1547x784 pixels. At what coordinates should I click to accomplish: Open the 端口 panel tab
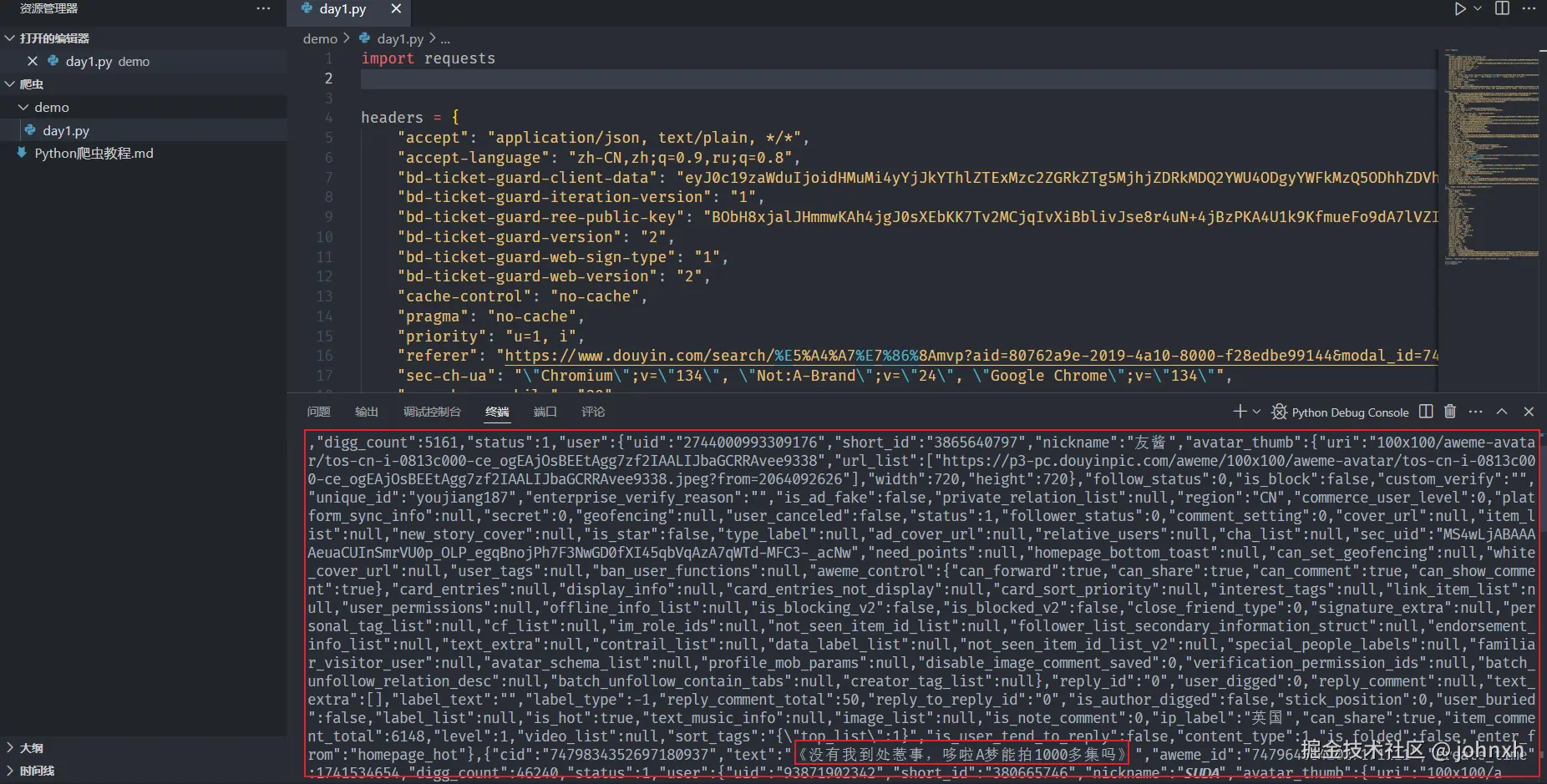click(545, 412)
